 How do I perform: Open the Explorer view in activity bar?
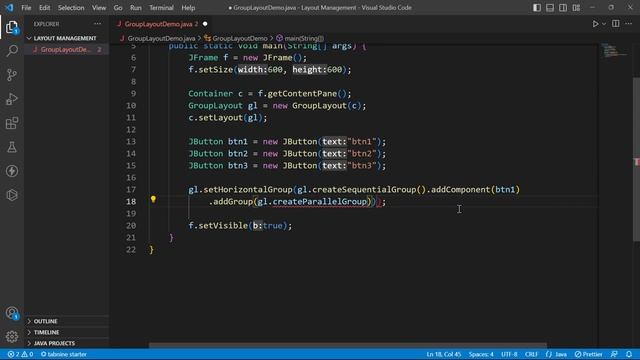[x=12, y=27]
